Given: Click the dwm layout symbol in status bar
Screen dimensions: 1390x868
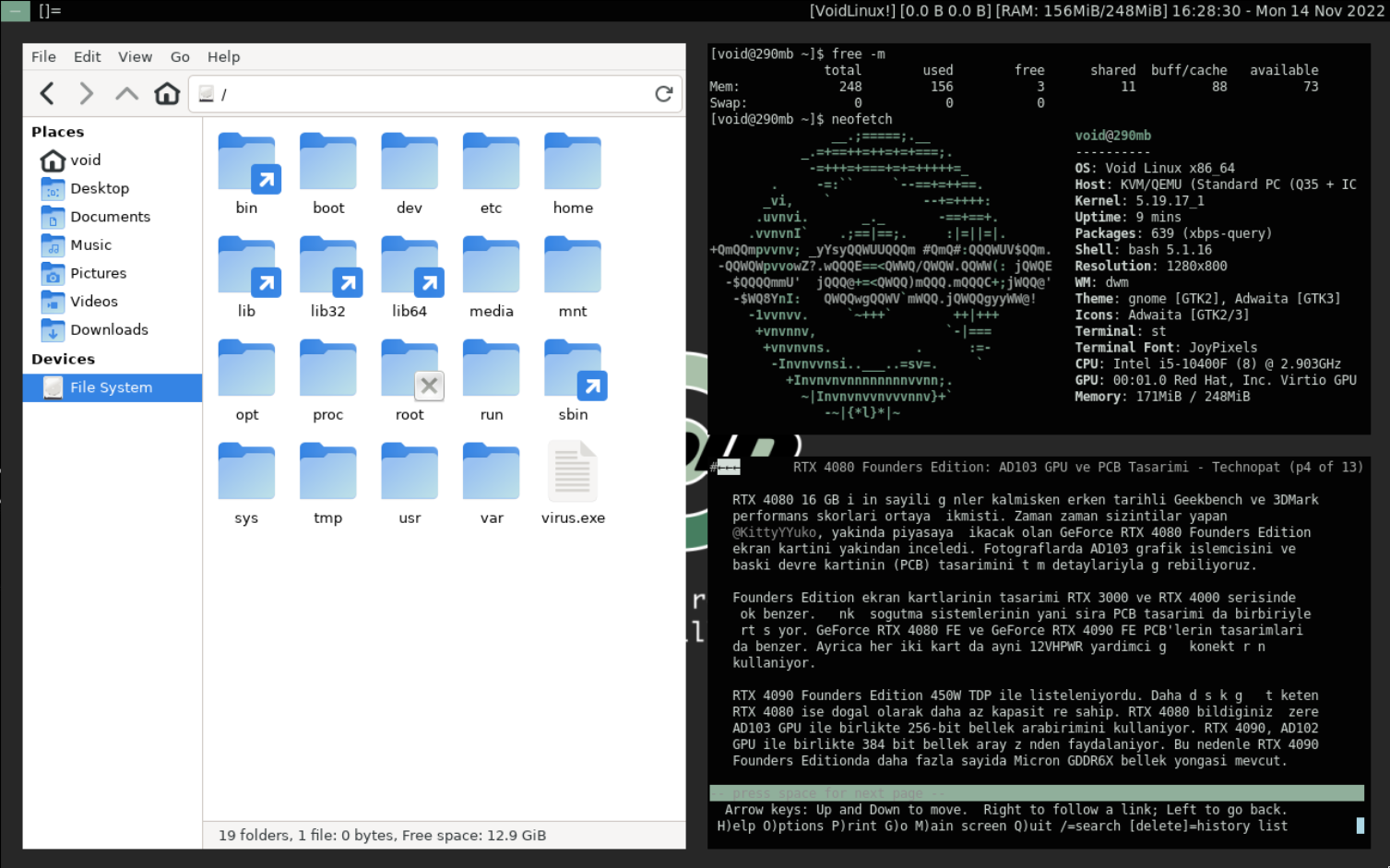Looking at the screenshot, I should (50, 11).
